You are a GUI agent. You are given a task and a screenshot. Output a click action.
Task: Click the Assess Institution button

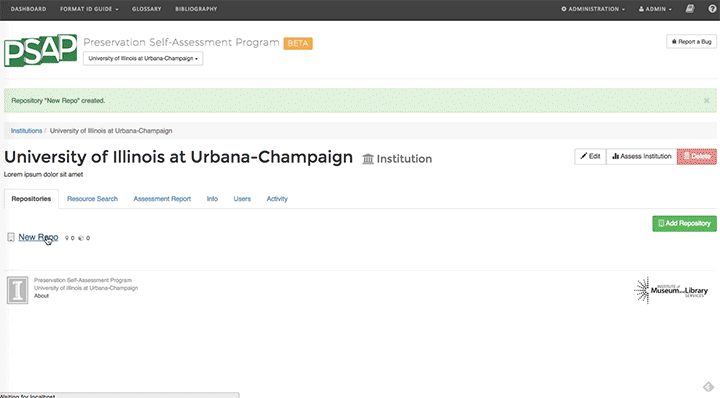(641, 157)
